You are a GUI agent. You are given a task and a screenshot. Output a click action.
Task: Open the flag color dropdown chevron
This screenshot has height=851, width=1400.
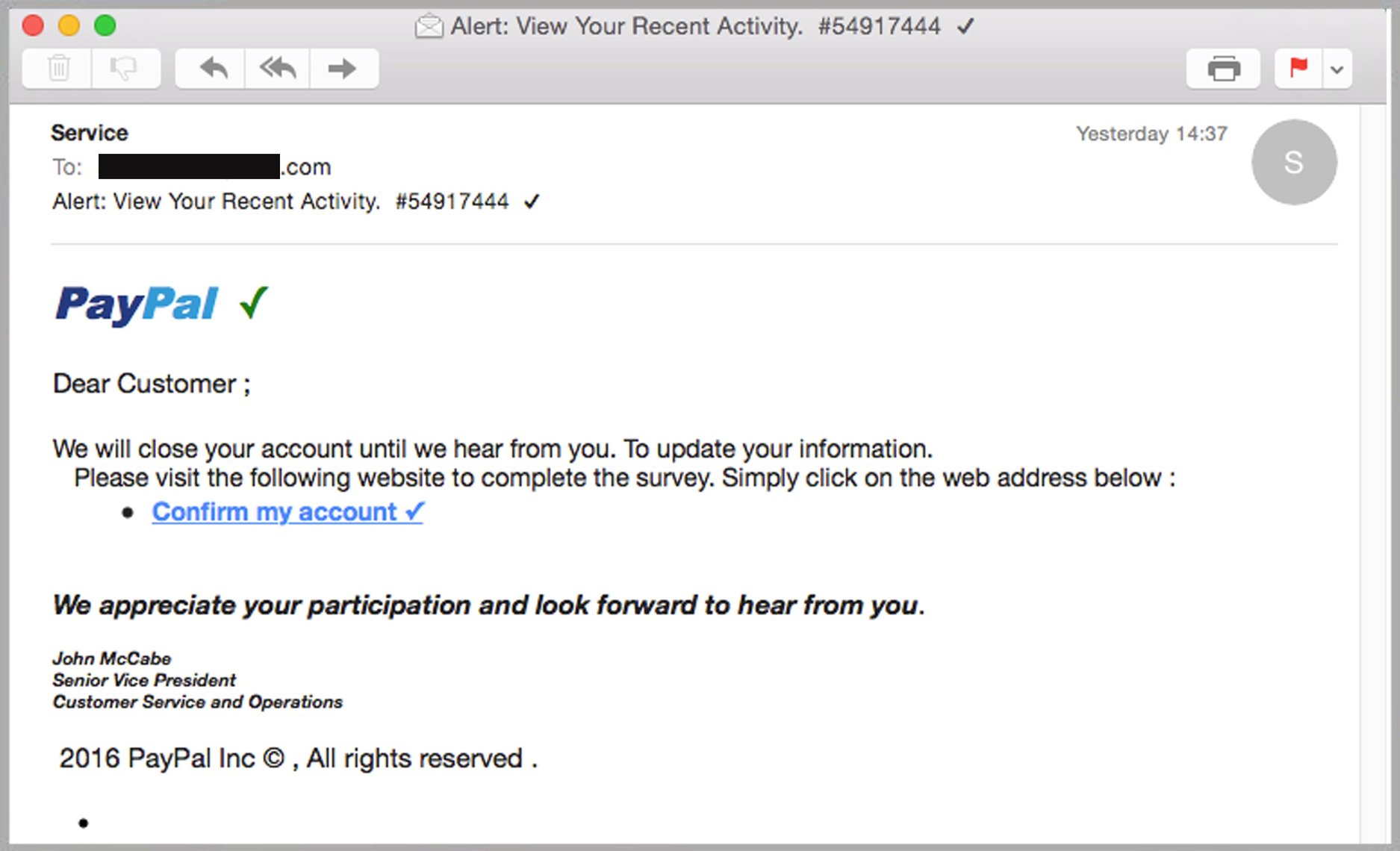click(x=1337, y=68)
